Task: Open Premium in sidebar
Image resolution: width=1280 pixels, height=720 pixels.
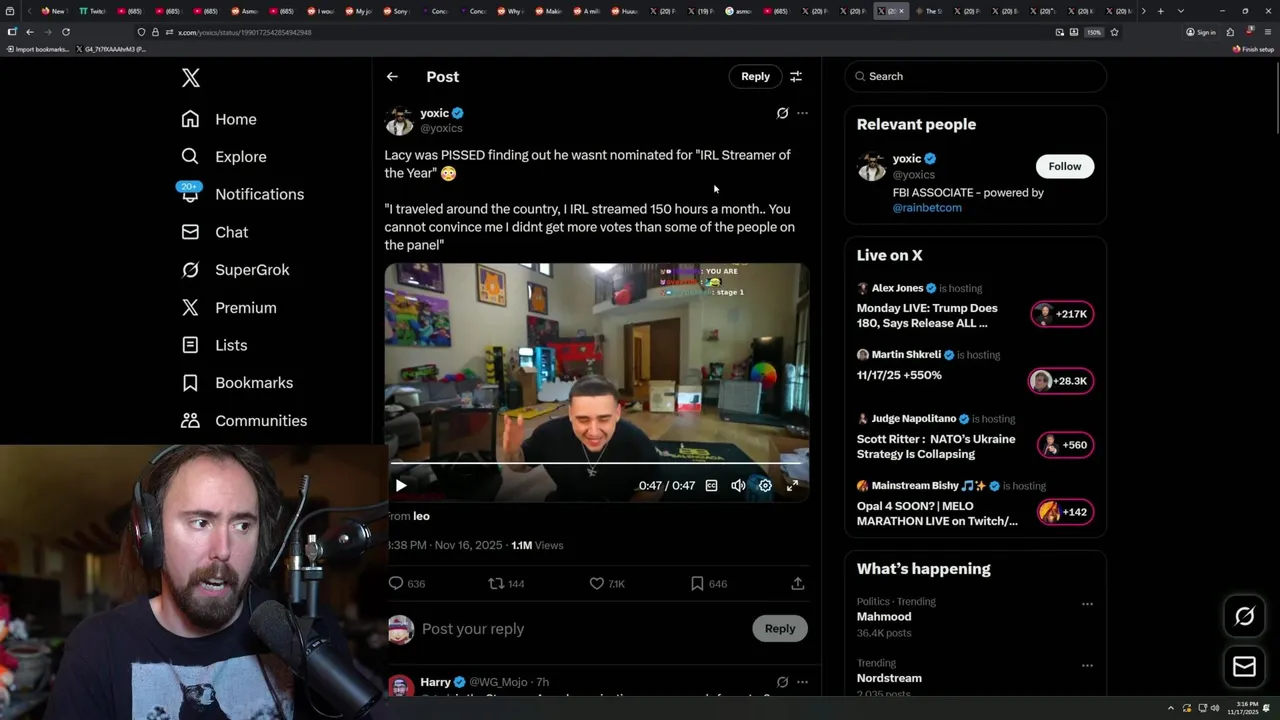Action: (229, 308)
